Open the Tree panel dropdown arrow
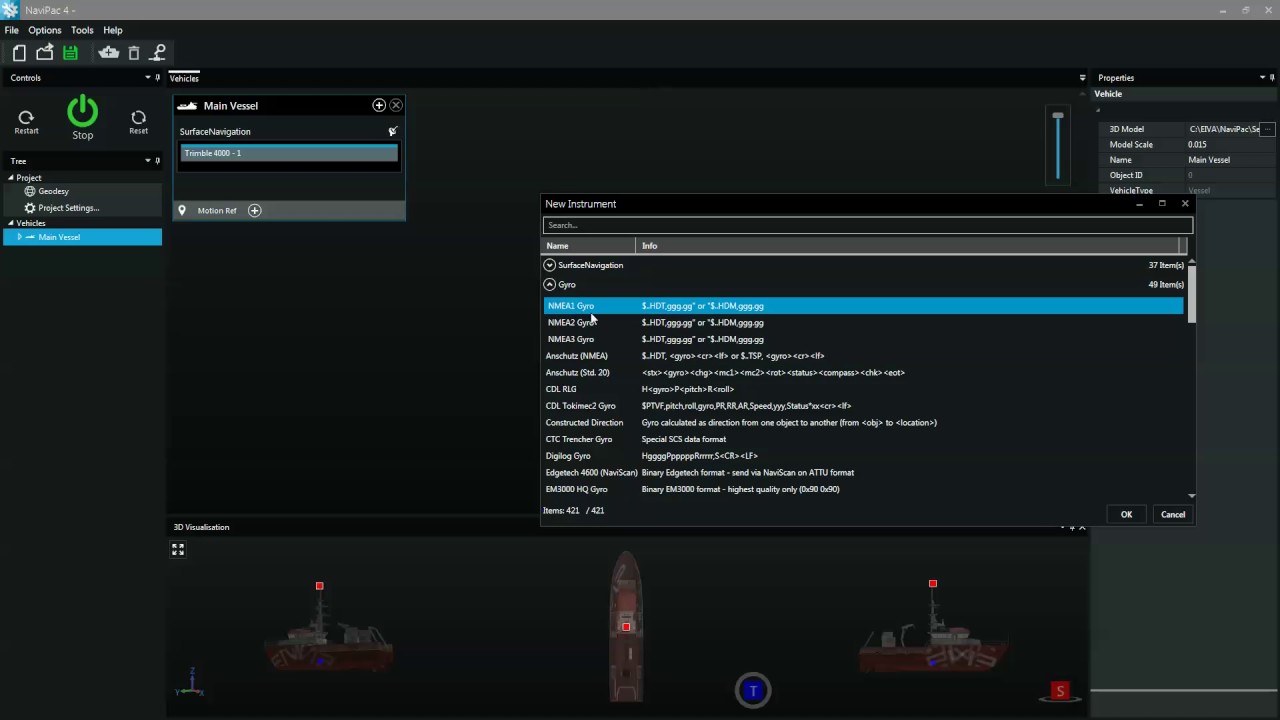1280x720 pixels. [x=147, y=160]
